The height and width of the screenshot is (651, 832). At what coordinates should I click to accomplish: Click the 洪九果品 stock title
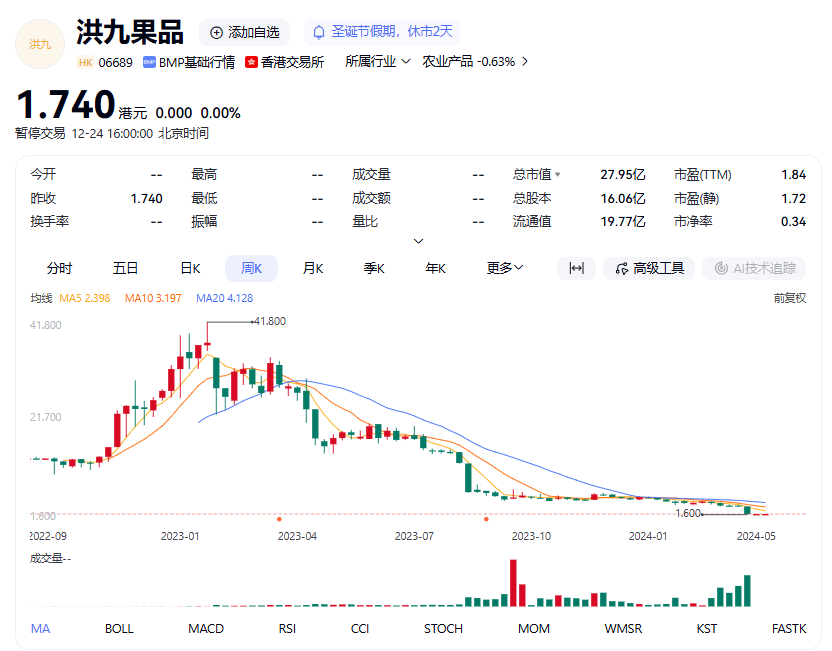point(130,32)
